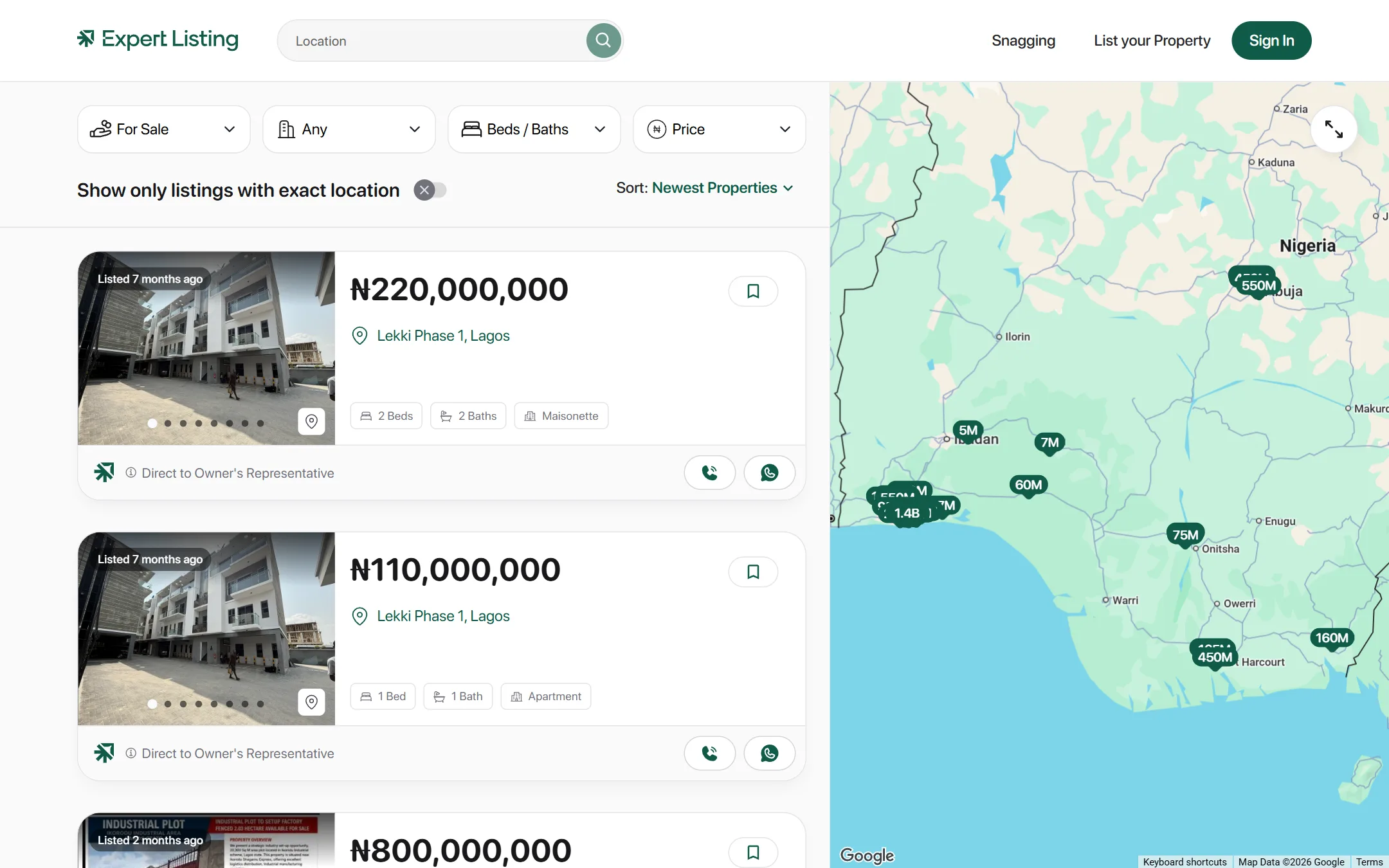Select the 7M map marker
Screen dimensions: 1389x868
tap(1049, 443)
